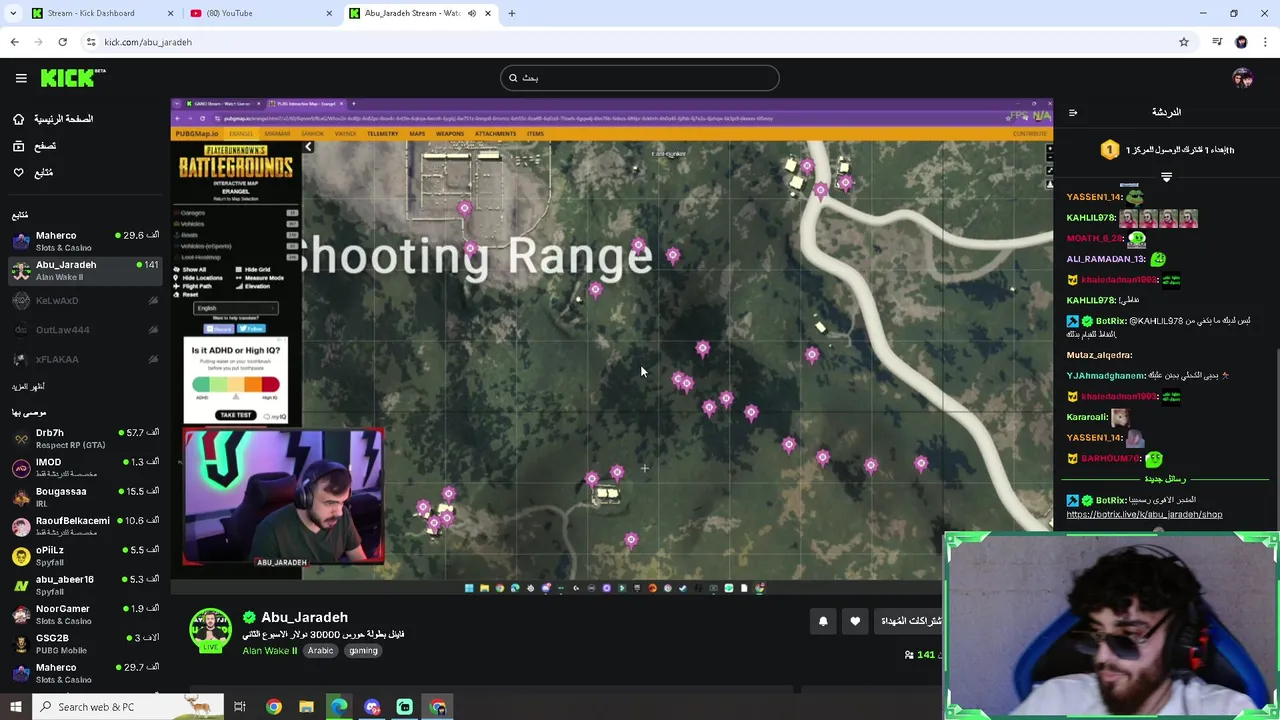Image resolution: width=1280 pixels, height=720 pixels.
Task: Click the address bar kick.com/abu_jaradeh
Action: 148,42
